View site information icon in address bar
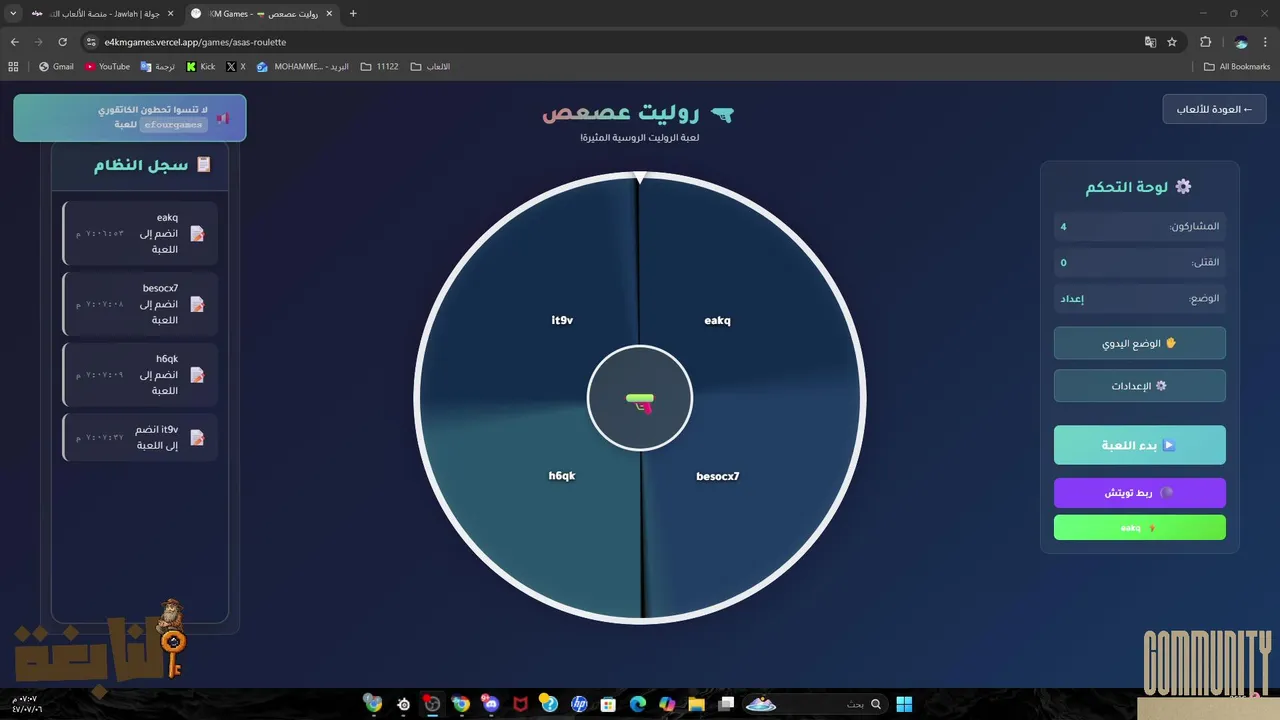The height and width of the screenshot is (720, 1280). pos(91,42)
